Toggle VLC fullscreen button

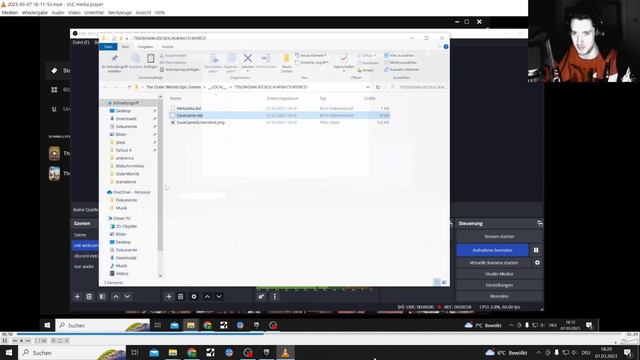tap(37, 340)
